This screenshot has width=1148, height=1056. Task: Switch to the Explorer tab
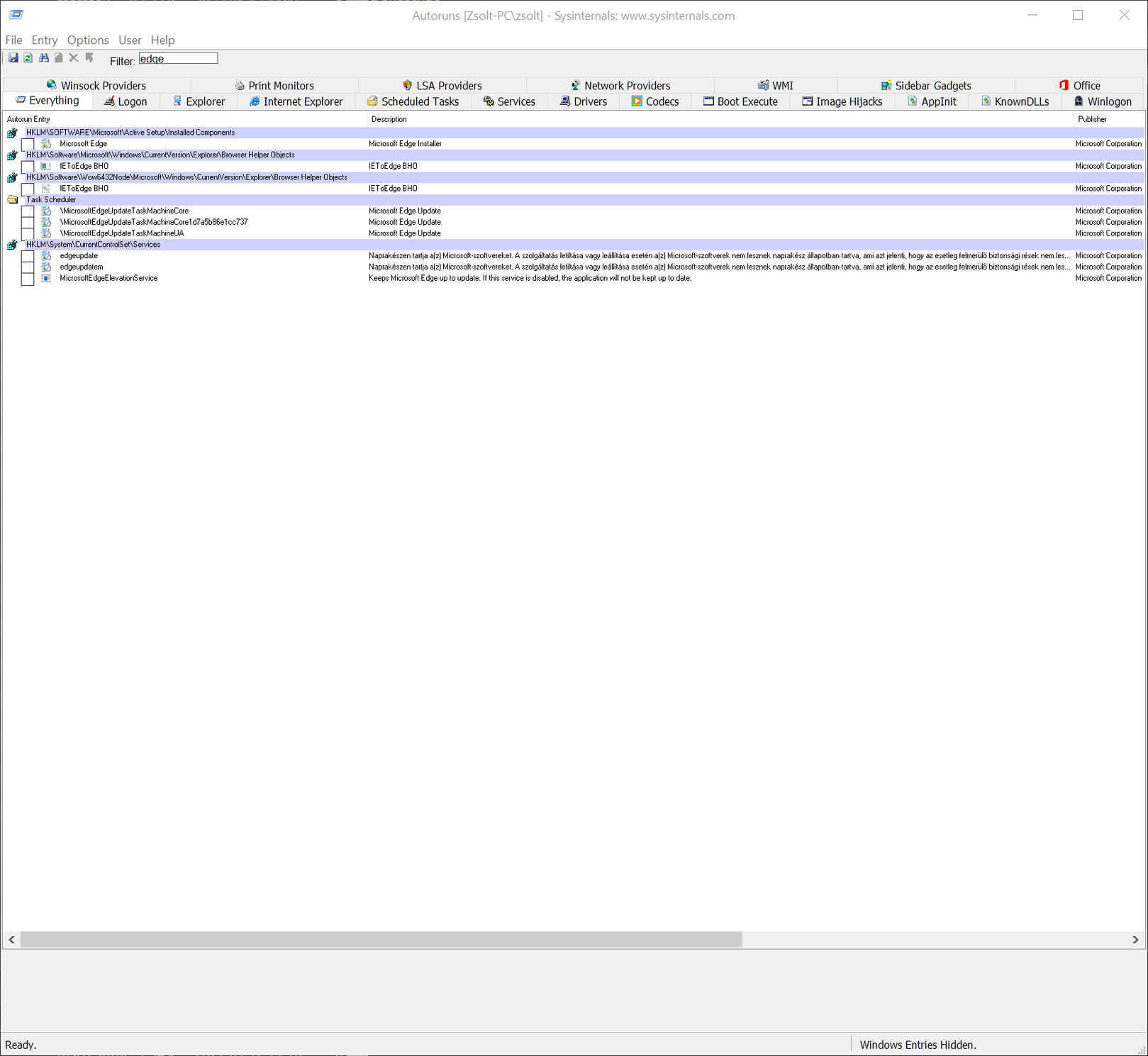pyautogui.click(x=199, y=101)
